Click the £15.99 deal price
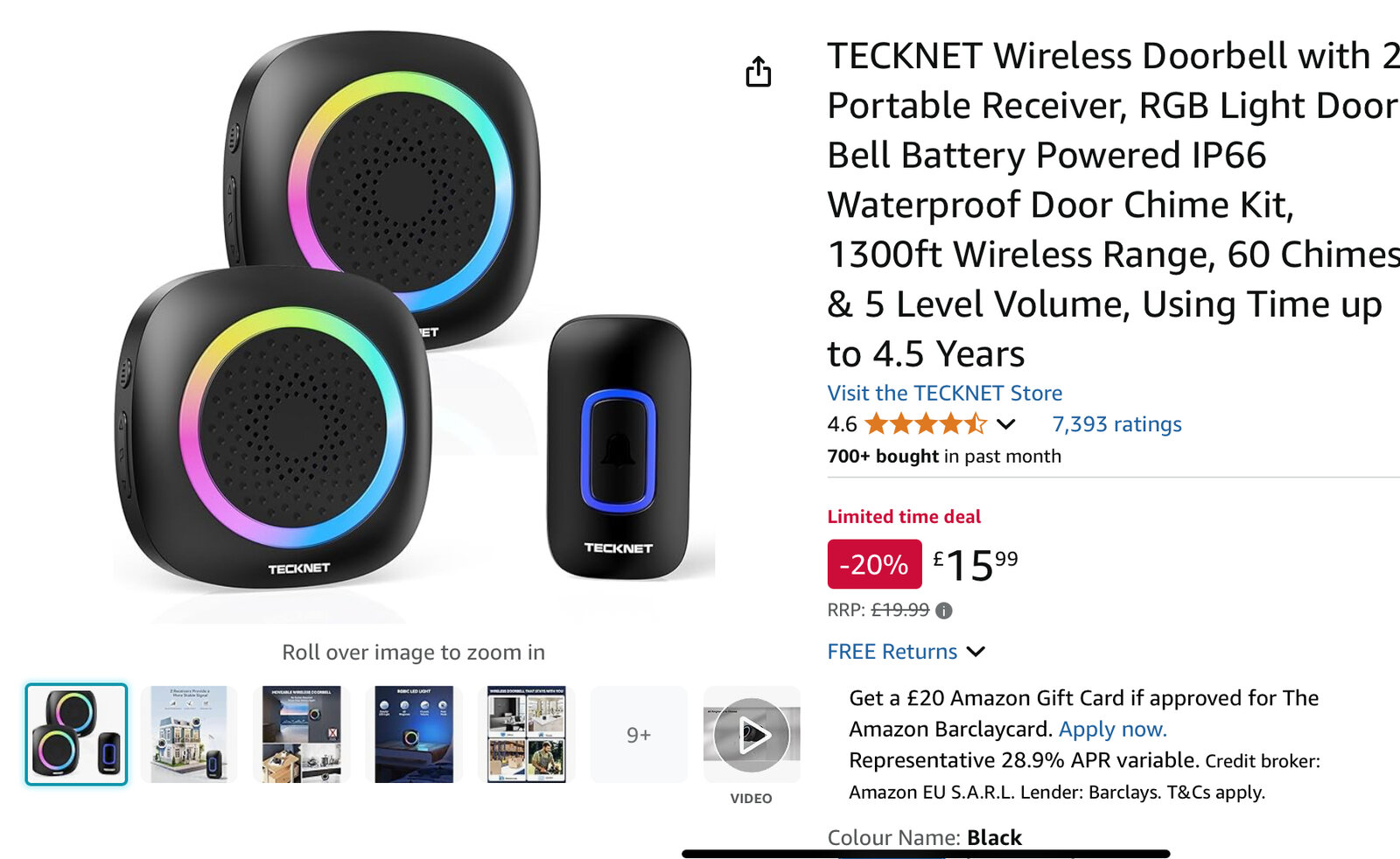The width and height of the screenshot is (1400, 859). coord(976,564)
